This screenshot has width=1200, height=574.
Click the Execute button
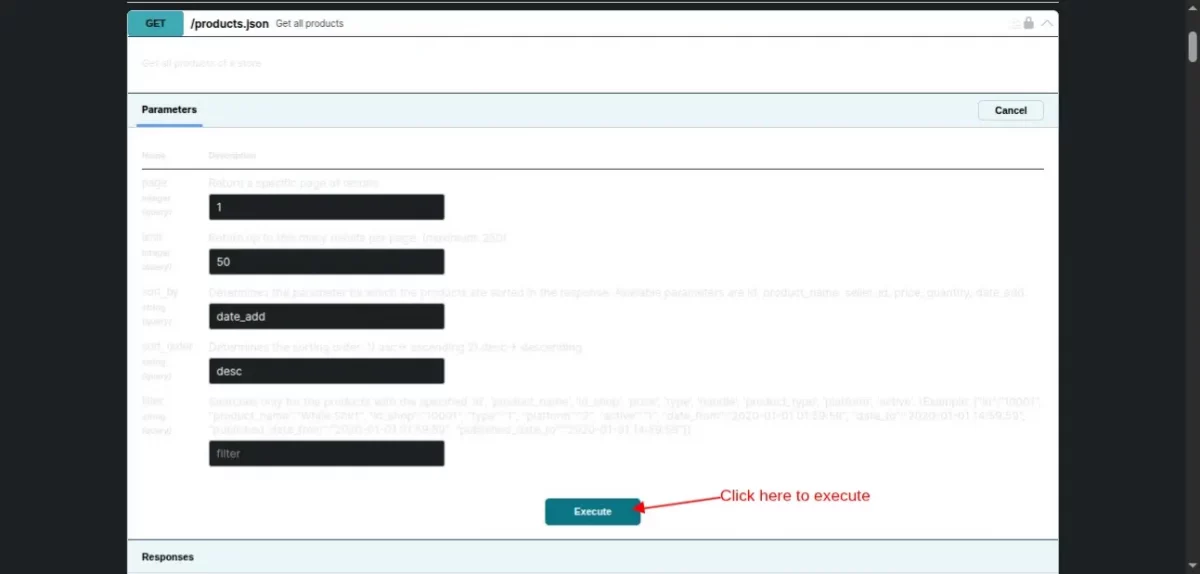[x=592, y=511]
